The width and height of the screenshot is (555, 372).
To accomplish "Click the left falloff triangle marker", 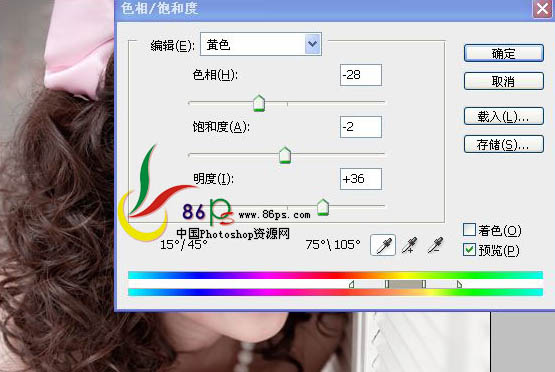I will coord(351,284).
